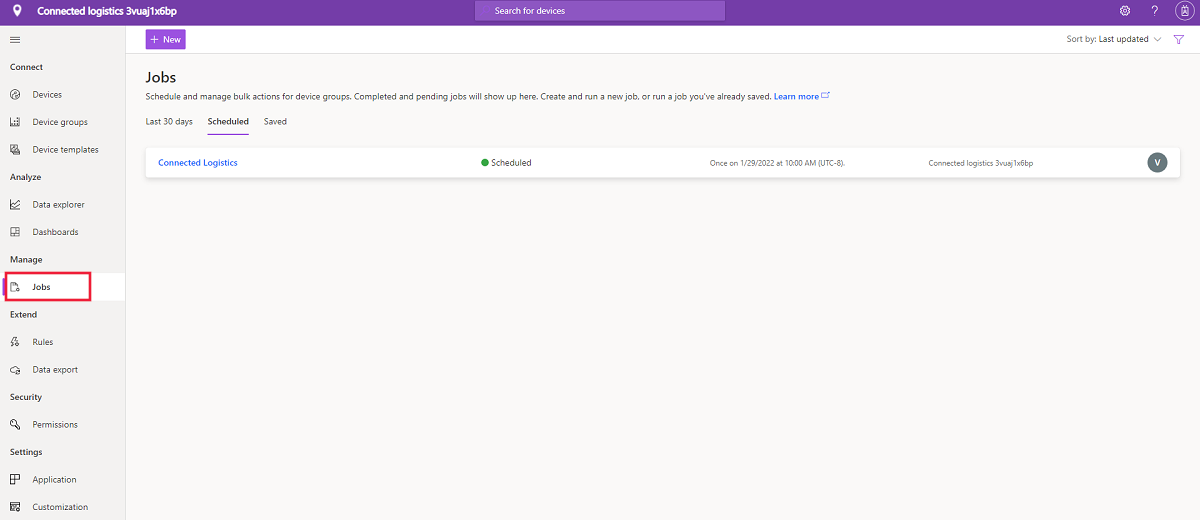
Task: Go to Device groups page
Action: pos(62,122)
